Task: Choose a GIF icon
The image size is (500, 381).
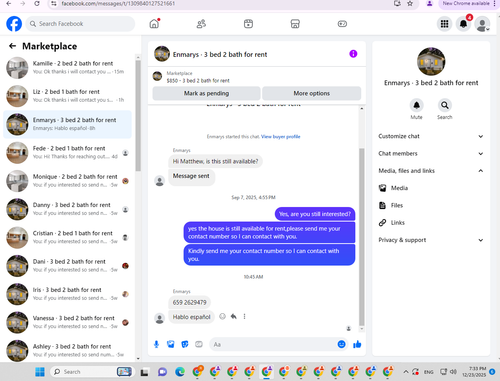Action: coord(199,344)
